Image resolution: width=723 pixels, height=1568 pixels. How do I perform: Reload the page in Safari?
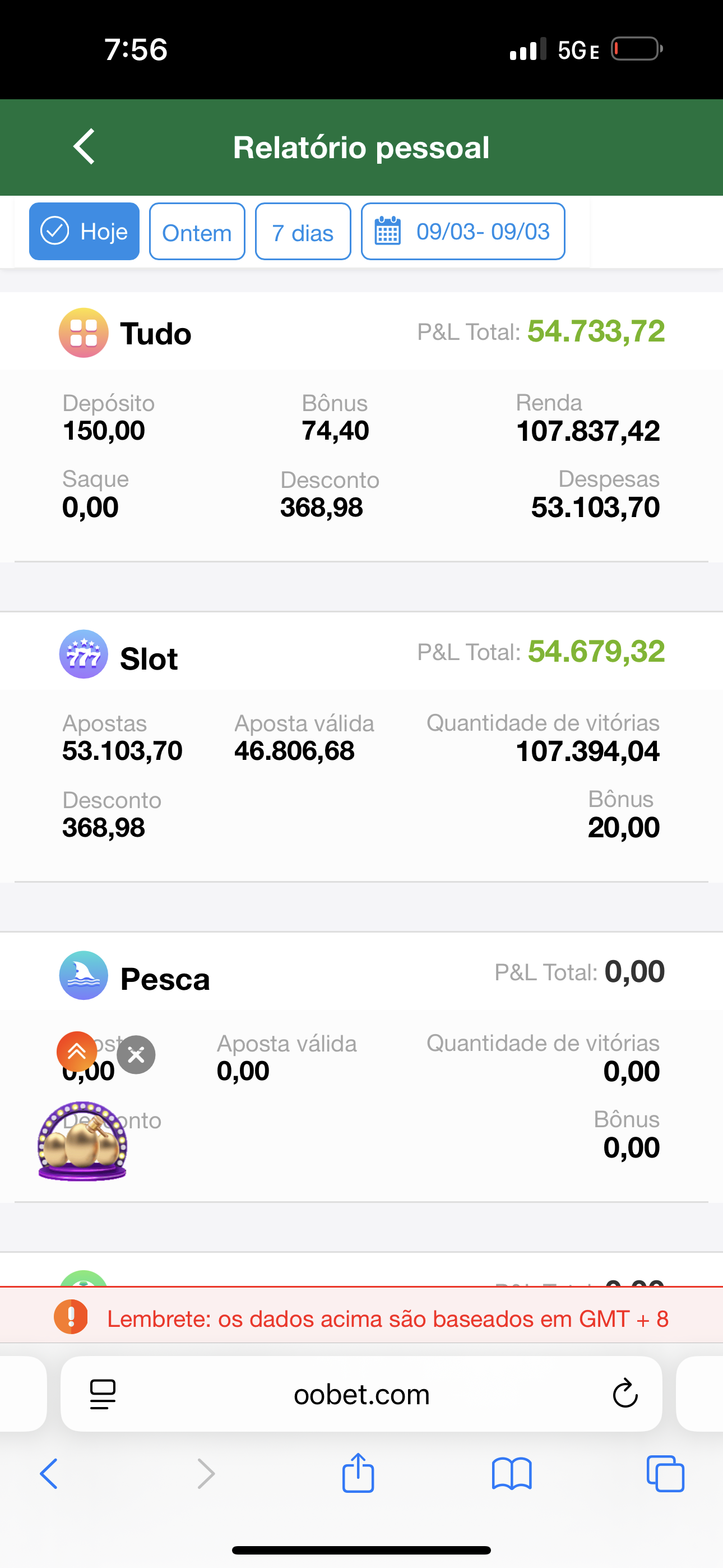coord(624,1394)
